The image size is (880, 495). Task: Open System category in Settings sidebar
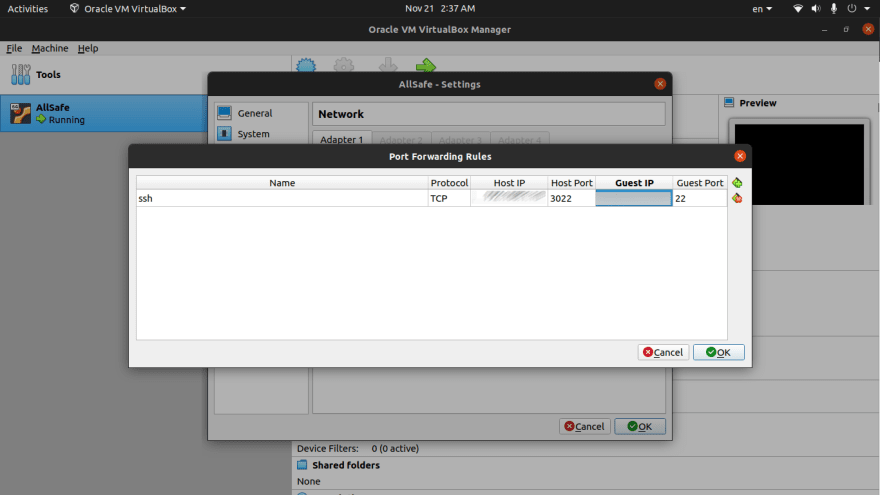(x=261, y=134)
